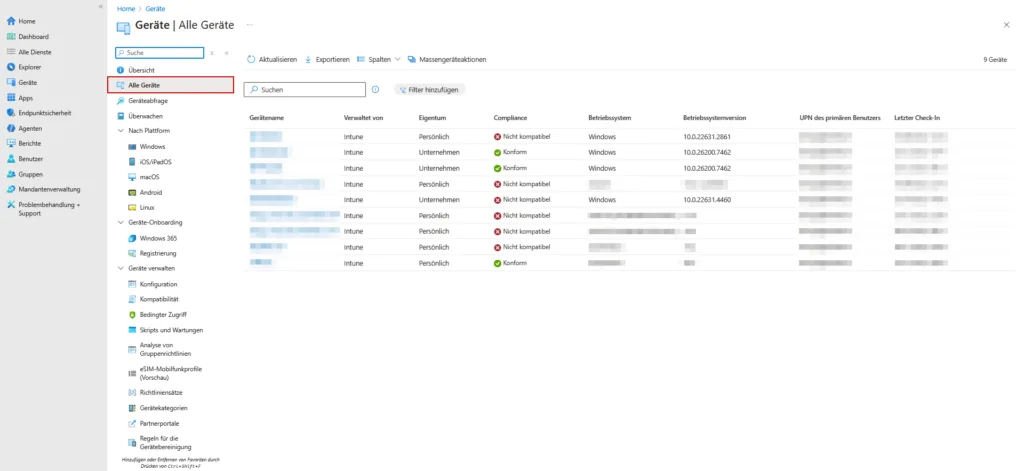
Task: Click the Aktualisieren refresh icon
Action: point(251,59)
